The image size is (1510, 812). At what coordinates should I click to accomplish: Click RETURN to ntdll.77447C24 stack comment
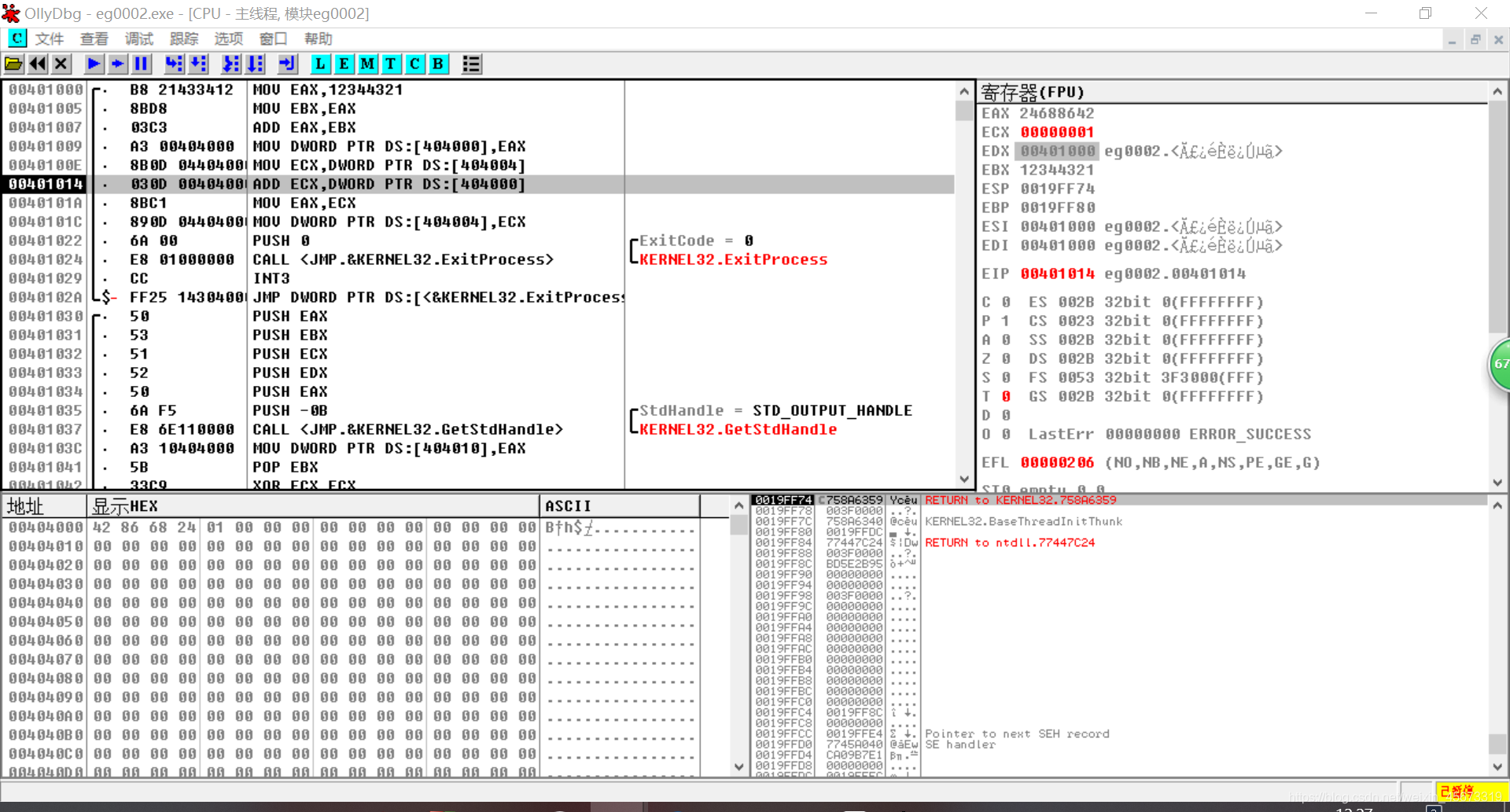coord(1010,542)
